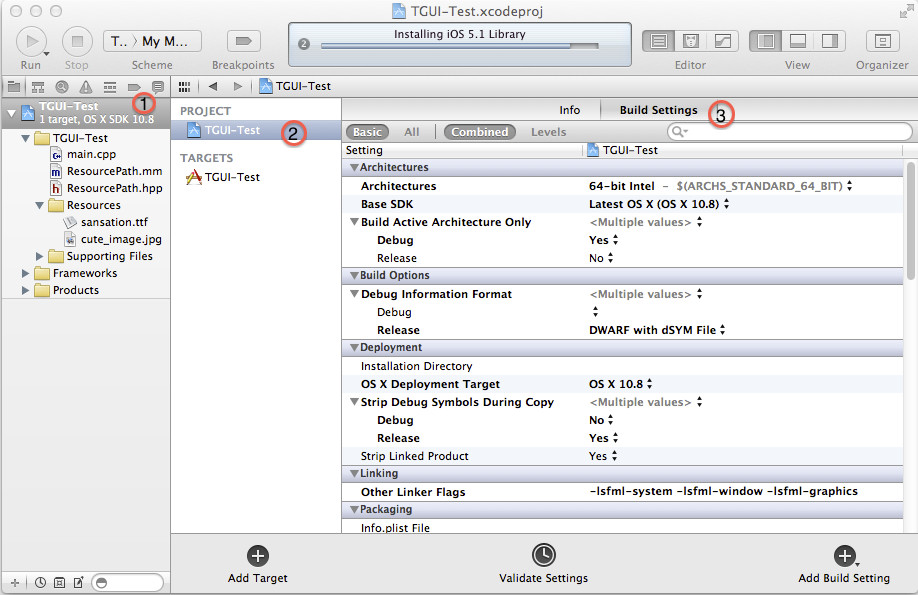Select the Levels view option

point(549,132)
